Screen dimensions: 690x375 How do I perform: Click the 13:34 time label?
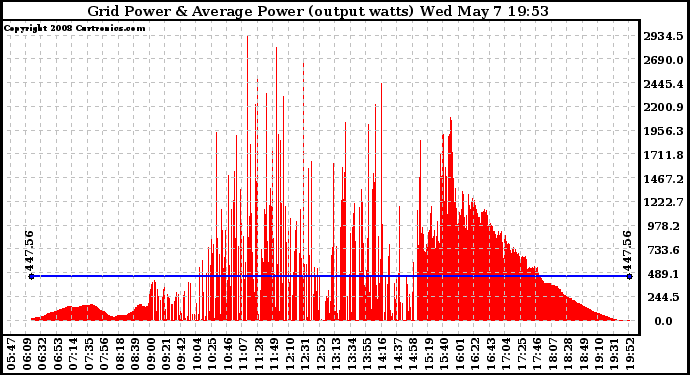coord(351,354)
